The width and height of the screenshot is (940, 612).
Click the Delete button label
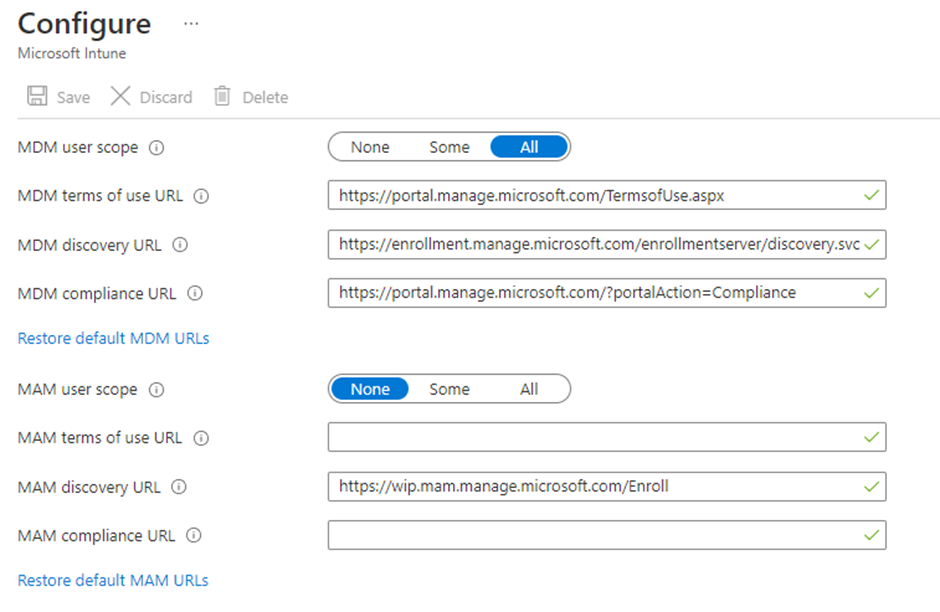tap(265, 97)
